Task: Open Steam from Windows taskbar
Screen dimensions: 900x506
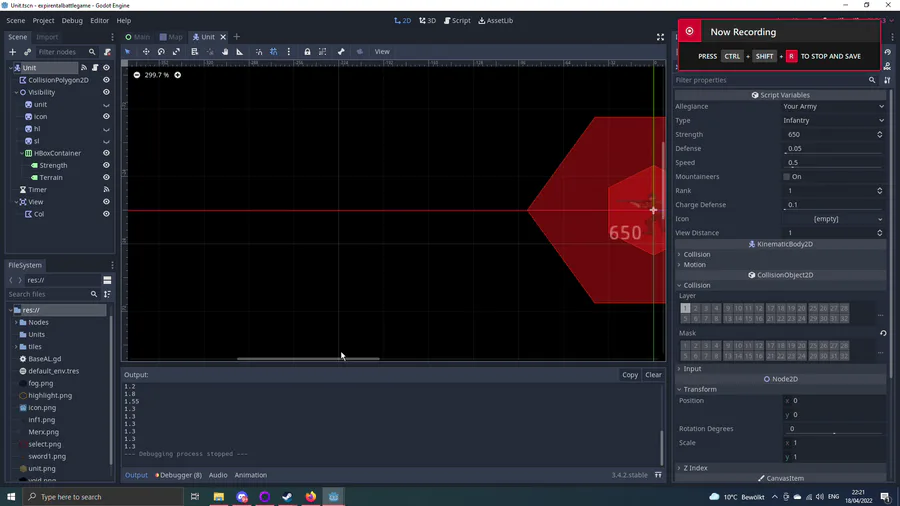Action: 288,497
